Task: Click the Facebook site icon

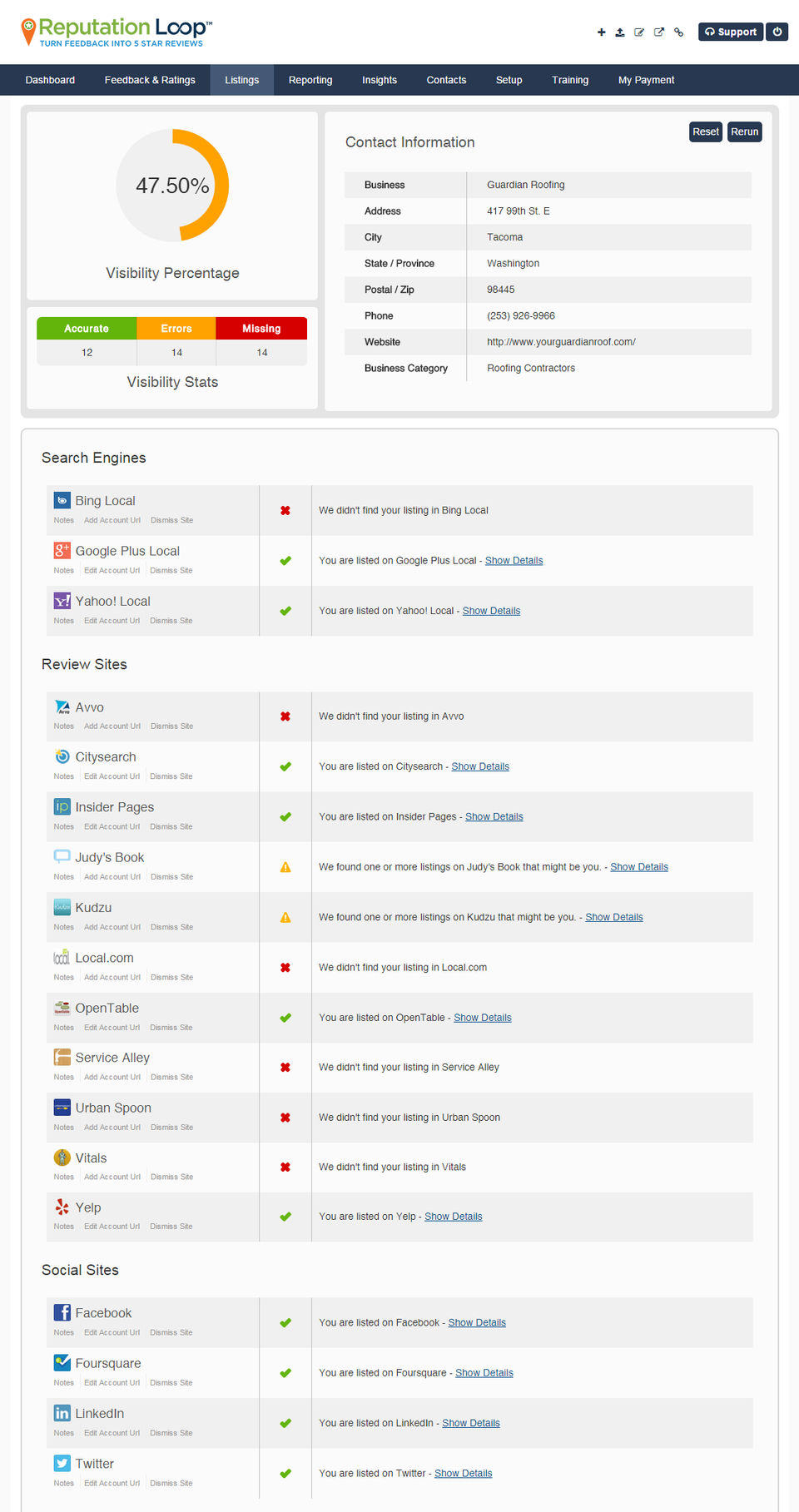Action: click(x=62, y=1312)
